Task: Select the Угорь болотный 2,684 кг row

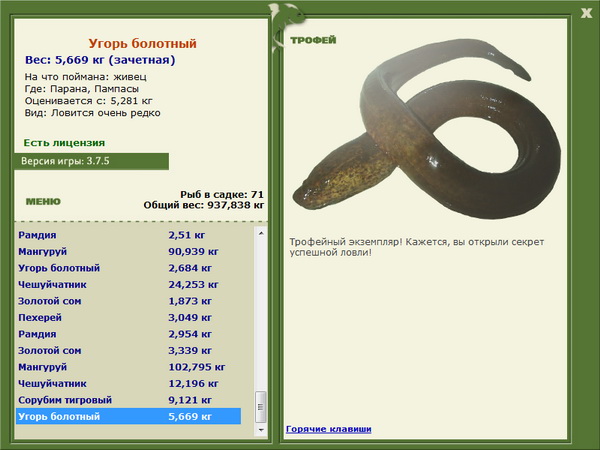Action: tap(129, 268)
